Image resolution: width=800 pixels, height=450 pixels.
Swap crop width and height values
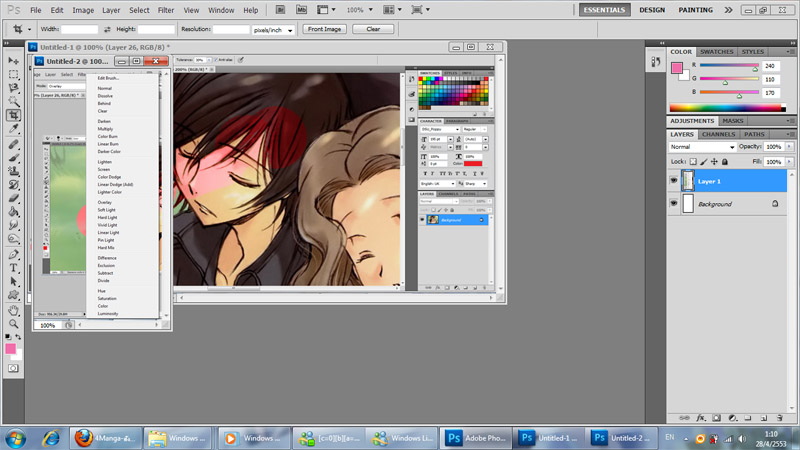click(107, 30)
